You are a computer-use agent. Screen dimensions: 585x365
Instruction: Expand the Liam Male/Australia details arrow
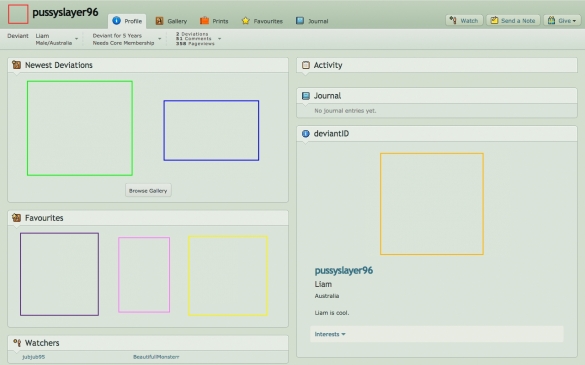(76, 39)
